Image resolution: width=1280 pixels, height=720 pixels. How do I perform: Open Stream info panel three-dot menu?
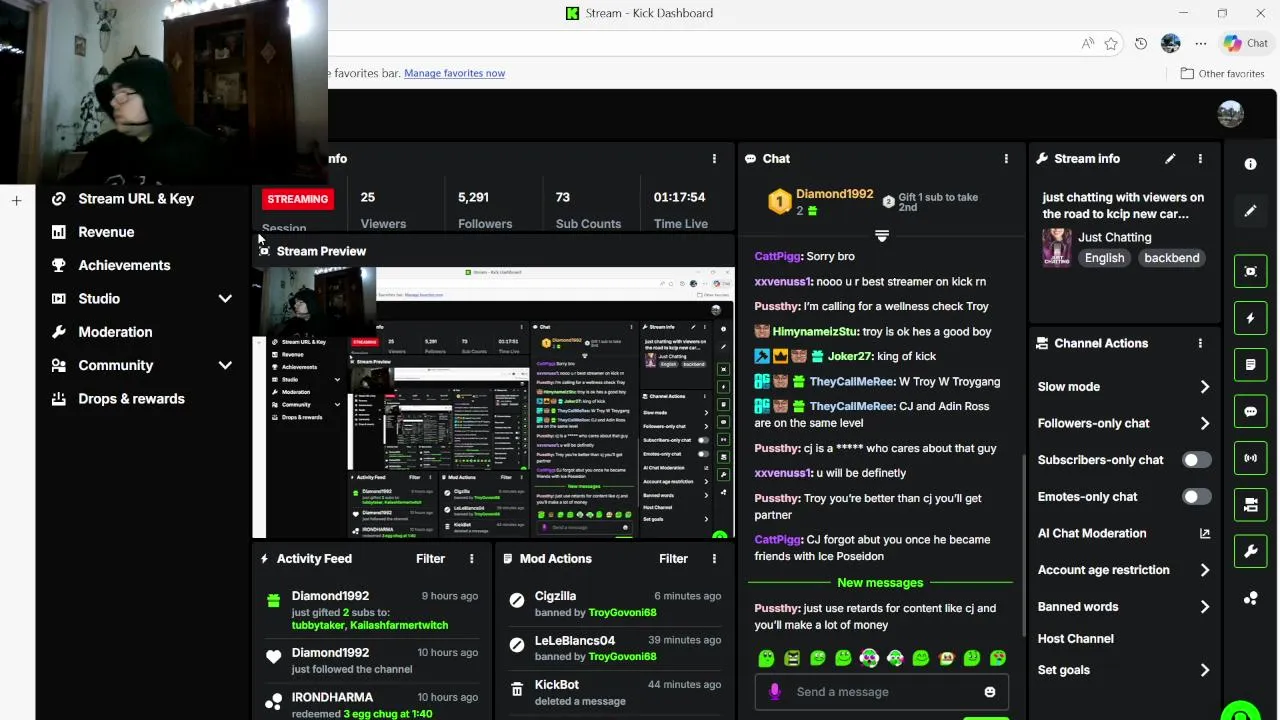(1200, 159)
